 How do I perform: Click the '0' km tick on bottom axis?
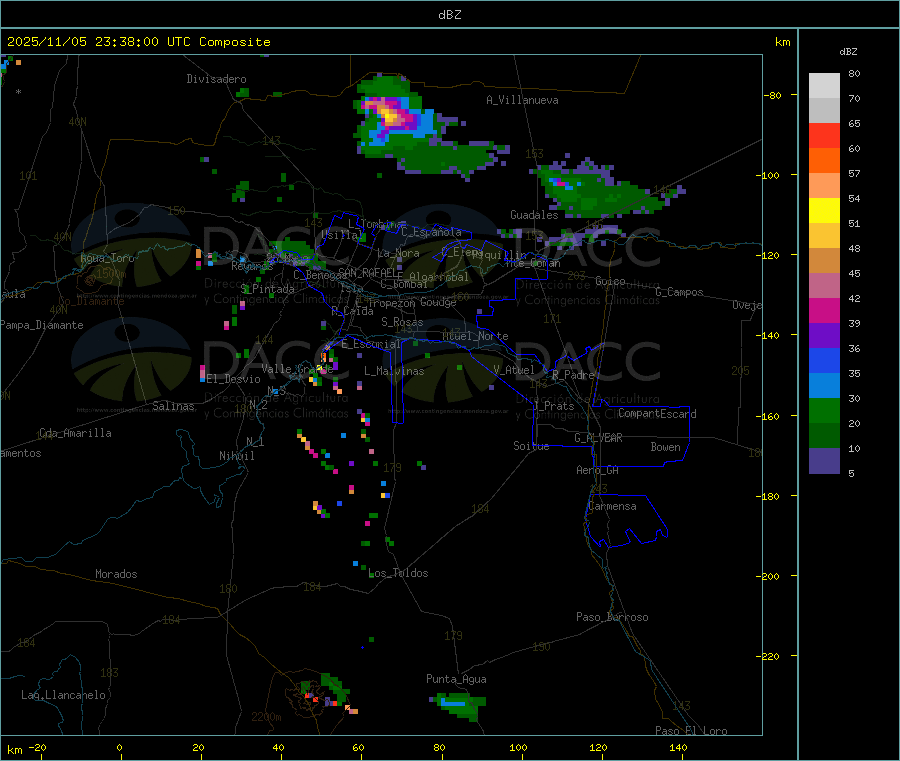[x=119, y=747]
